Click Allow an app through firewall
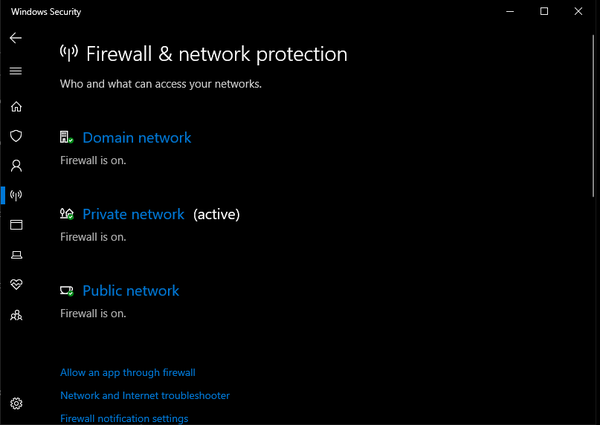The image size is (600, 425). (x=128, y=373)
